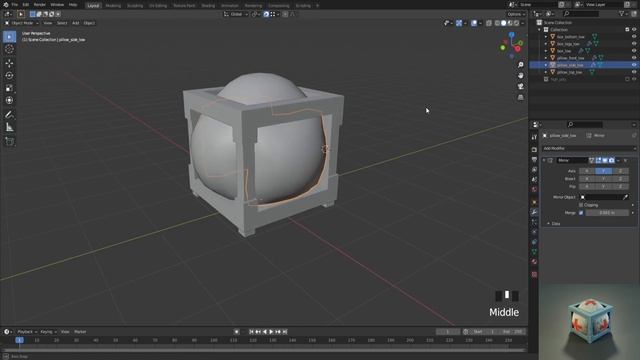Open the Scene properties tab

pyautogui.click(x=534, y=180)
